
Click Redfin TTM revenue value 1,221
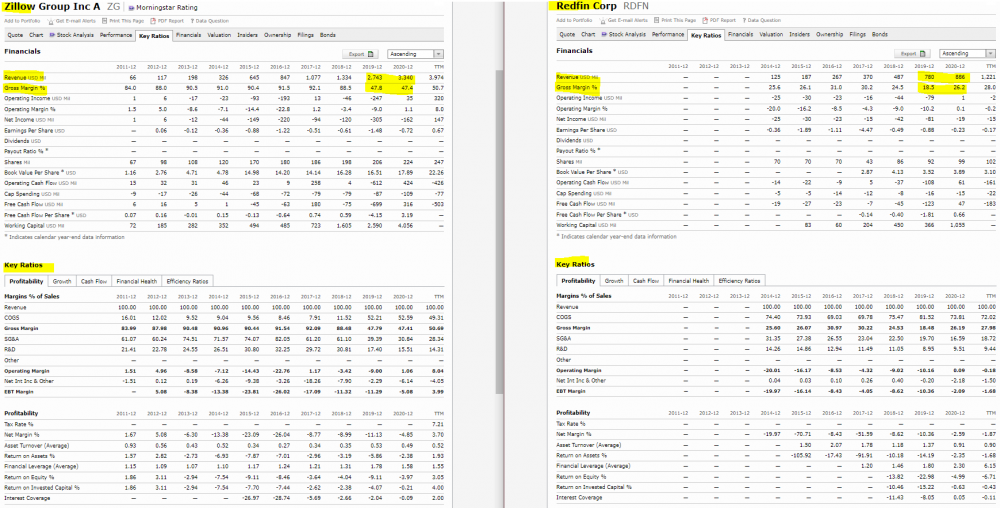coord(987,76)
